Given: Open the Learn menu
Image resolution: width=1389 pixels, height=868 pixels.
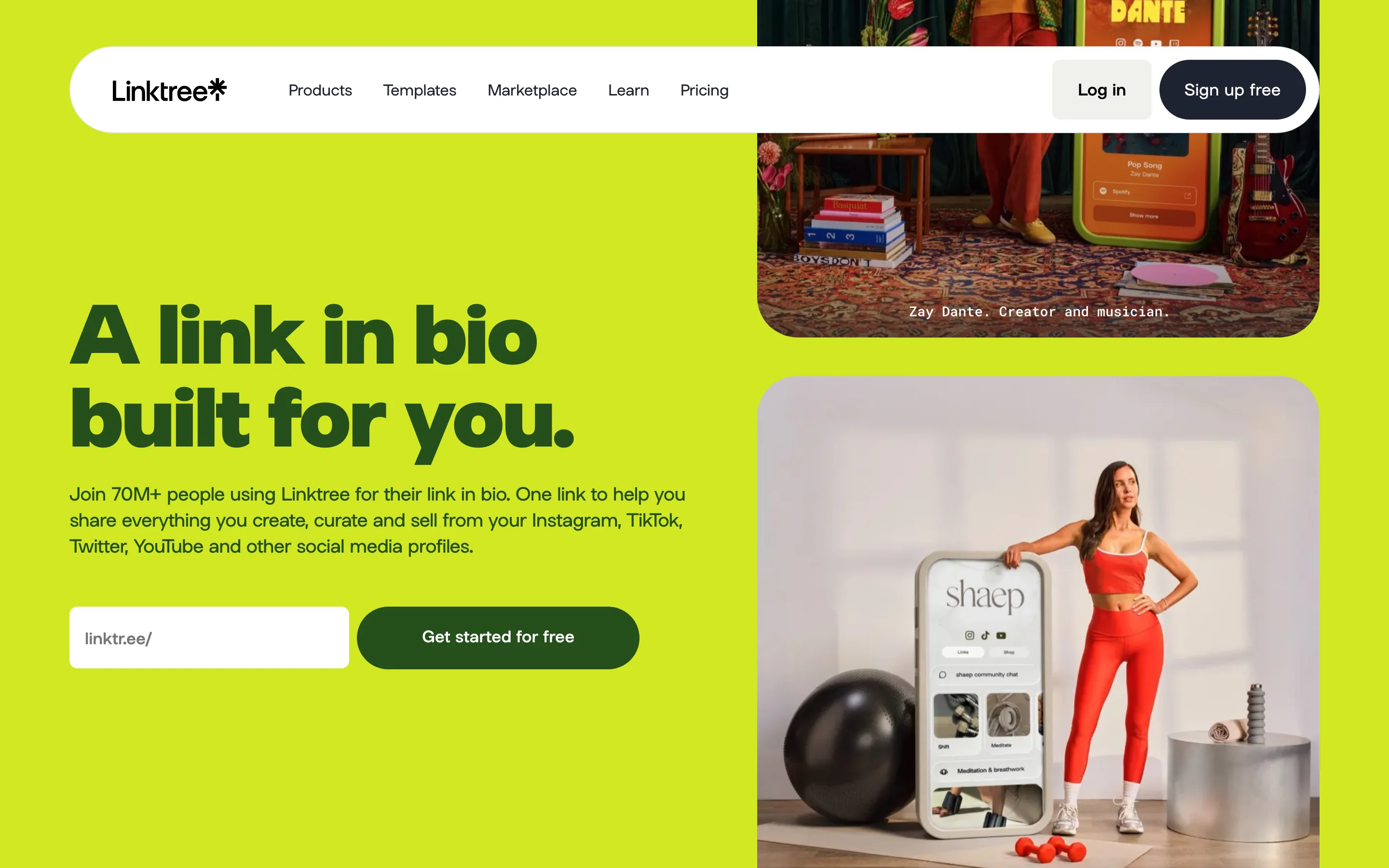Looking at the screenshot, I should pos(628,90).
